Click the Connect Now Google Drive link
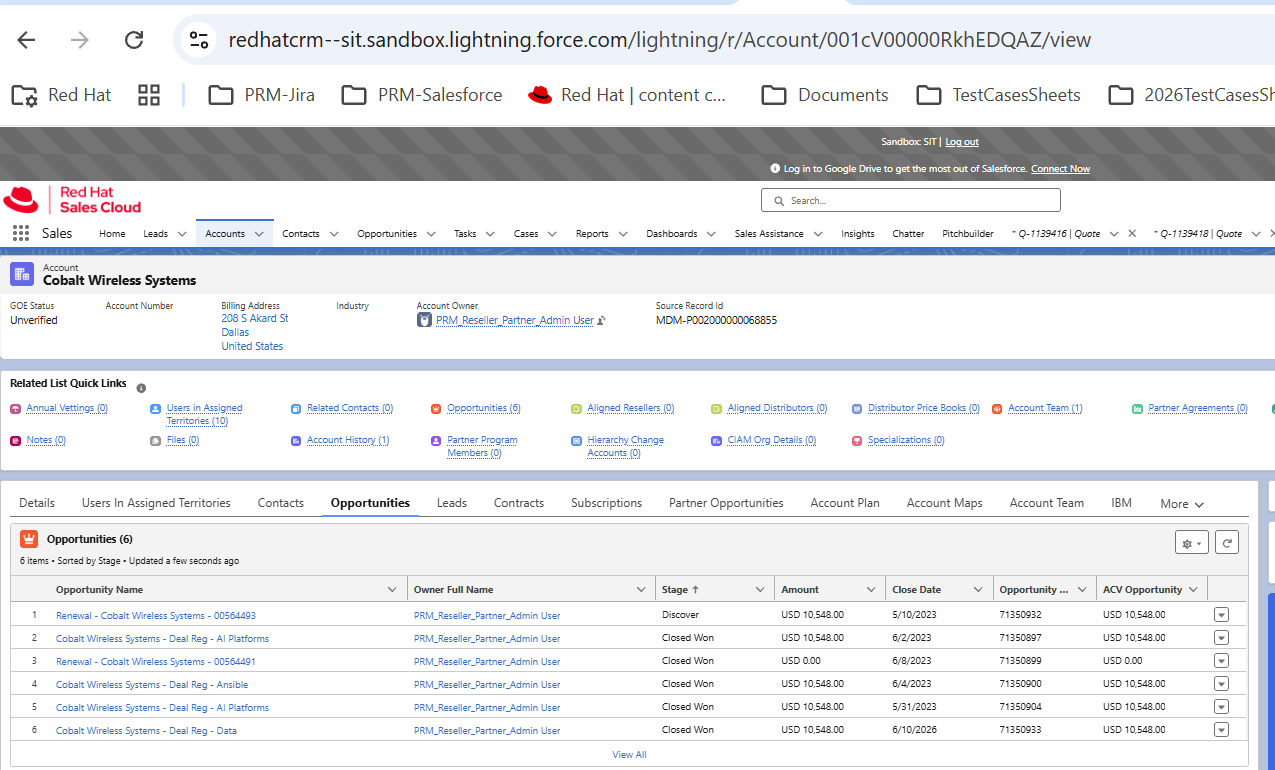Screen dimensions: 1275x770 (x=1061, y=169)
